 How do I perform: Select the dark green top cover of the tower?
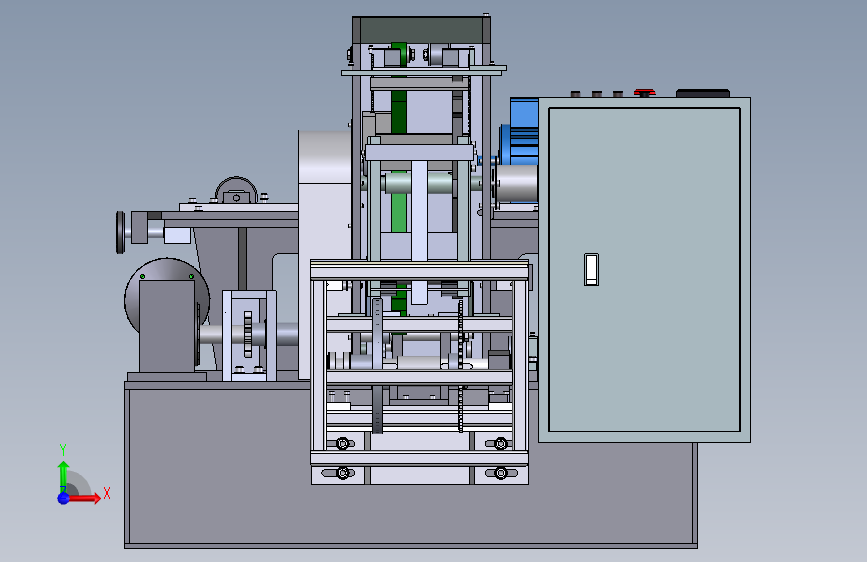[421, 30]
